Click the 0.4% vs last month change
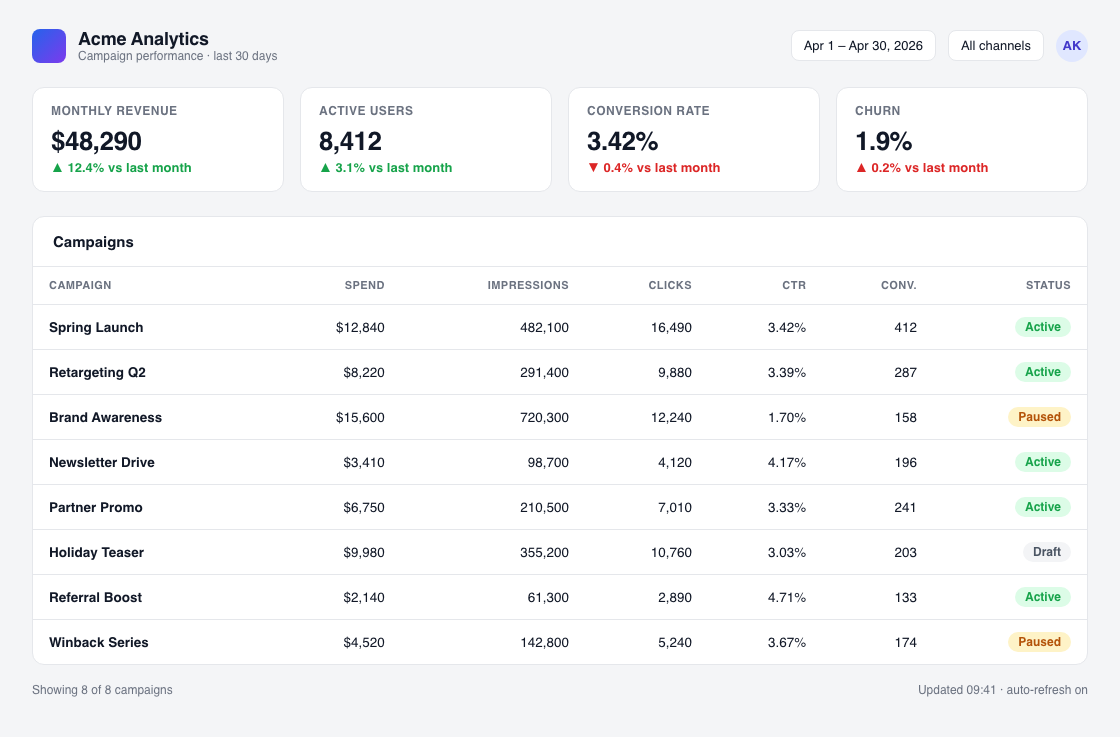 tap(654, 168)
